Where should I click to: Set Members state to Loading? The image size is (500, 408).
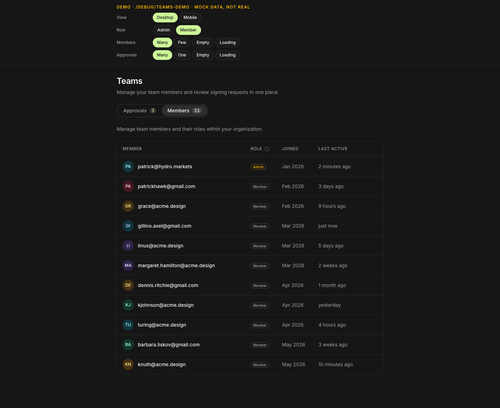(228, 42)
